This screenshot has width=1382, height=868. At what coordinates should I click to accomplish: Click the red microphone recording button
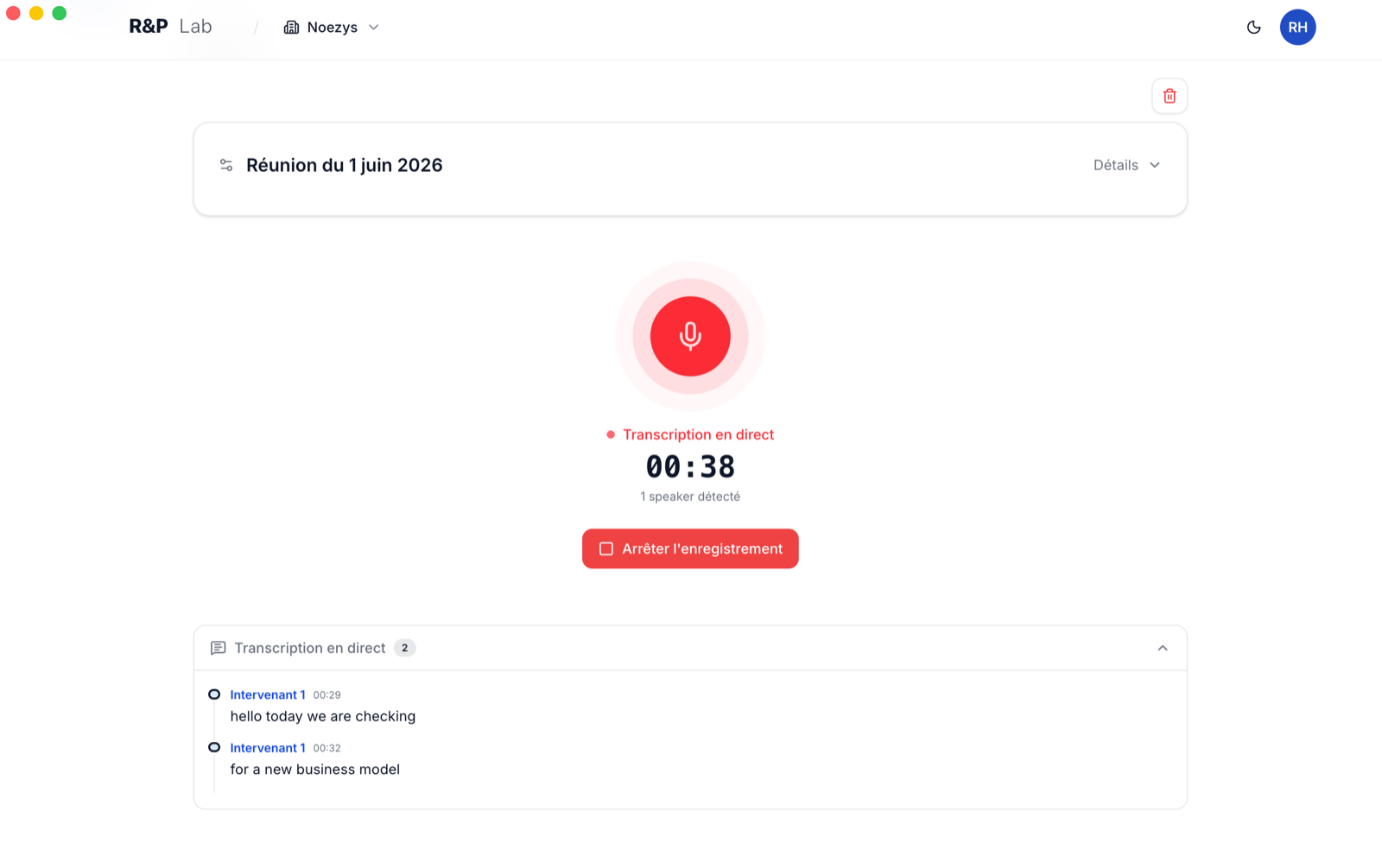[x=690, y=336]
